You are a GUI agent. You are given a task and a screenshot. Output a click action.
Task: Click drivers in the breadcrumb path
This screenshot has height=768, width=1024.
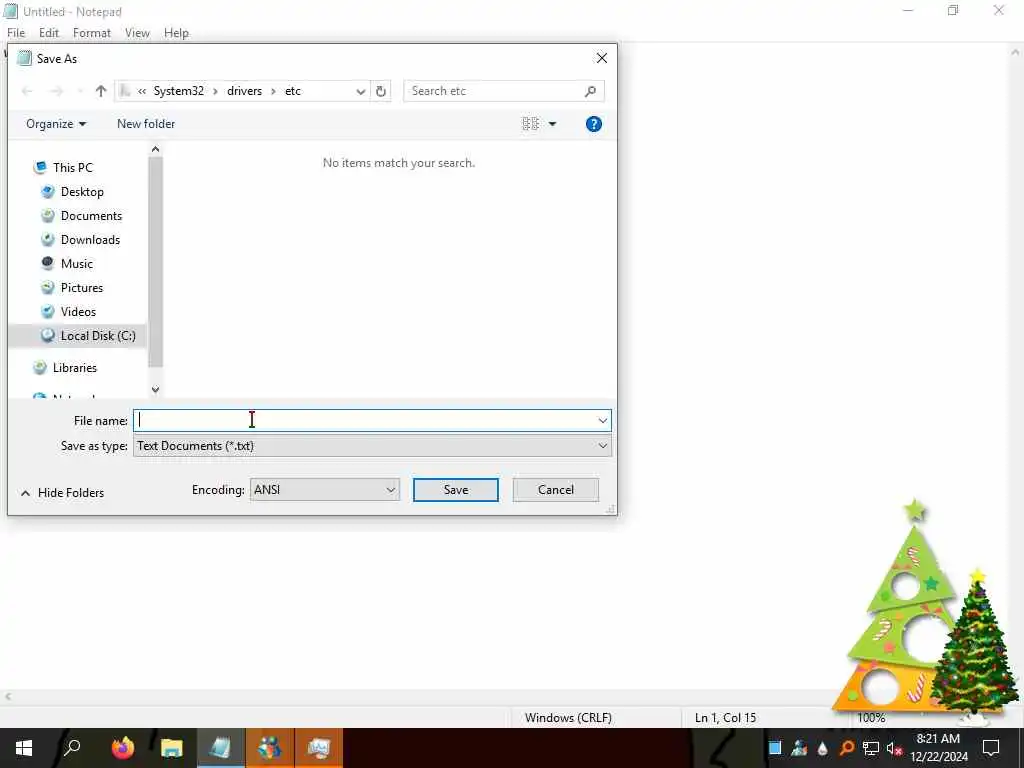tap(244, 91)
